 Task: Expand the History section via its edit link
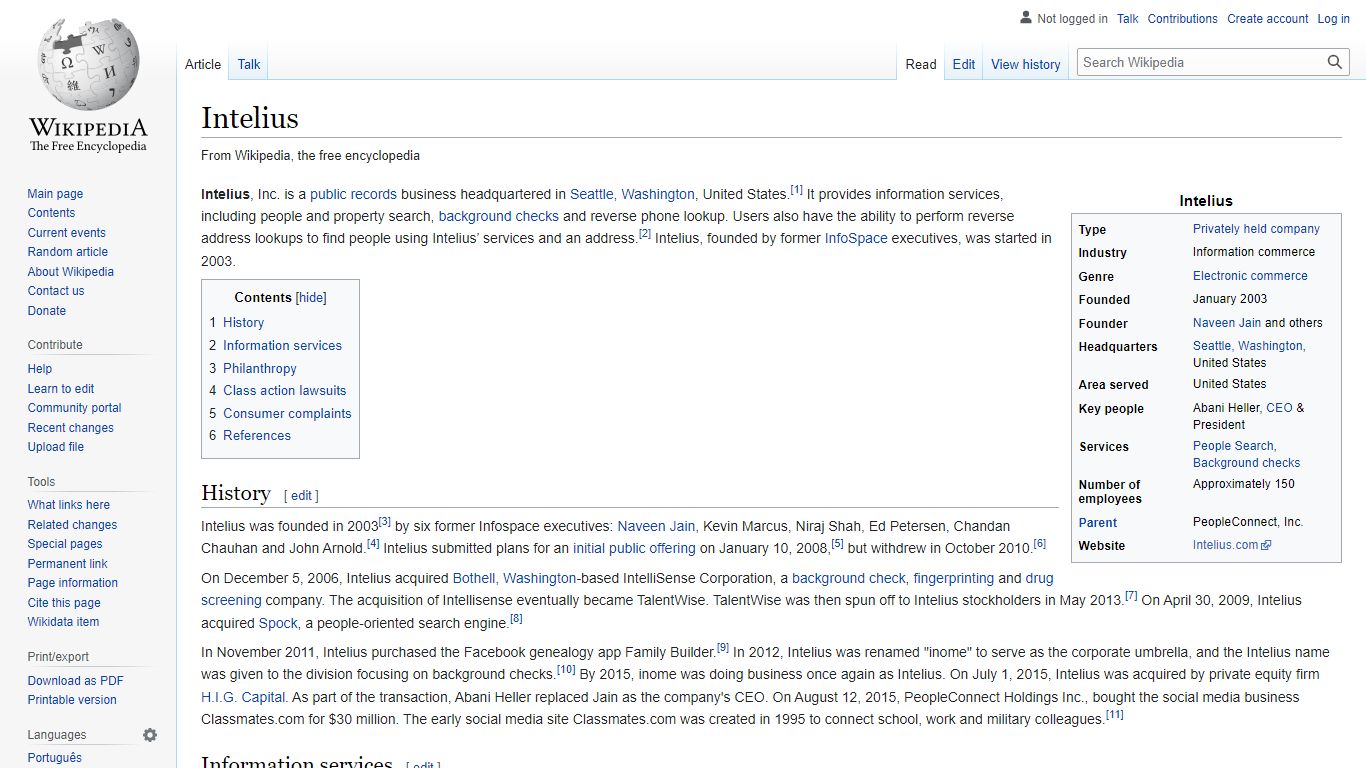coord(301,495)
